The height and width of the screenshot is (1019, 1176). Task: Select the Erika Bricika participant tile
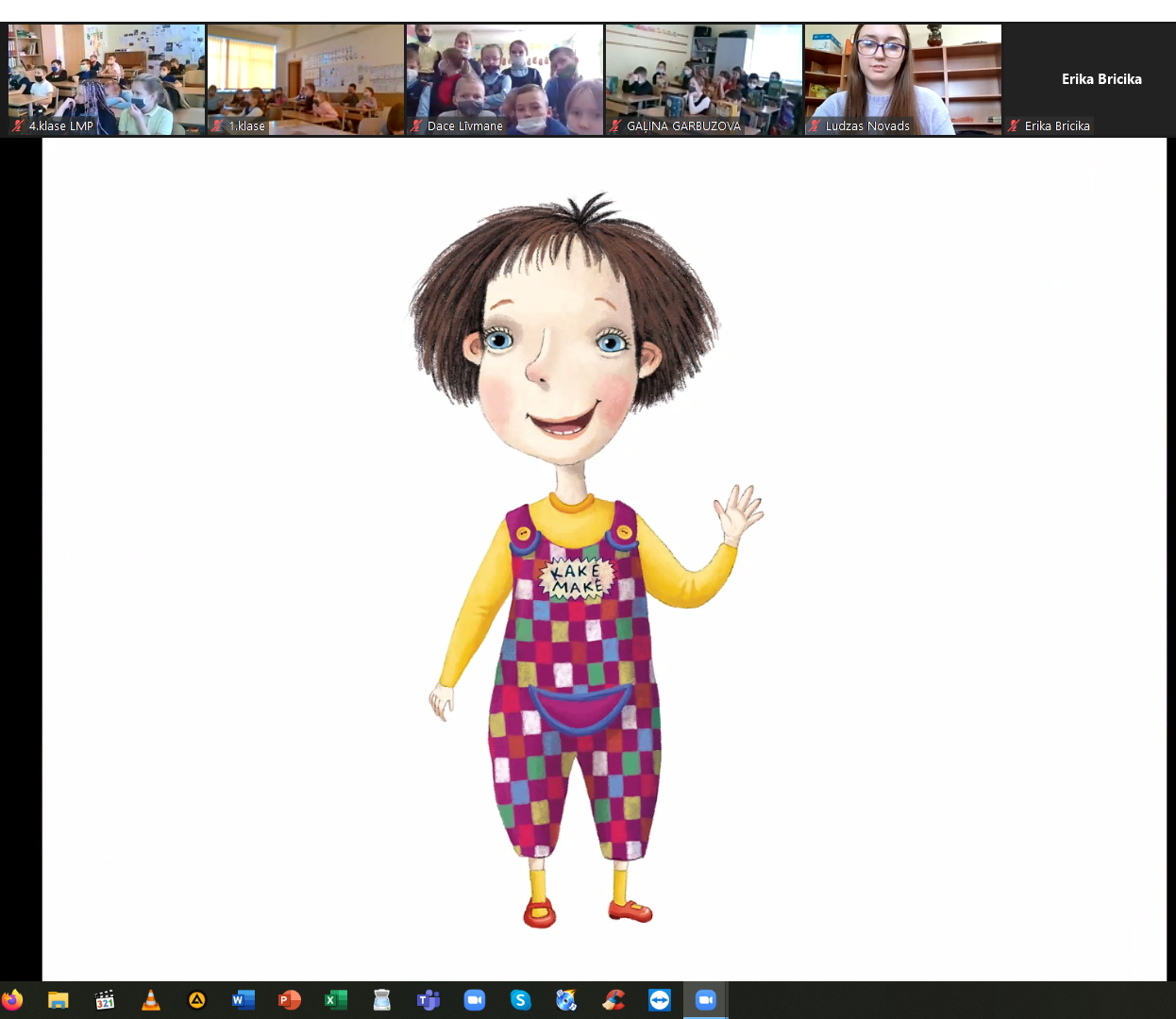click(1088, 79)
